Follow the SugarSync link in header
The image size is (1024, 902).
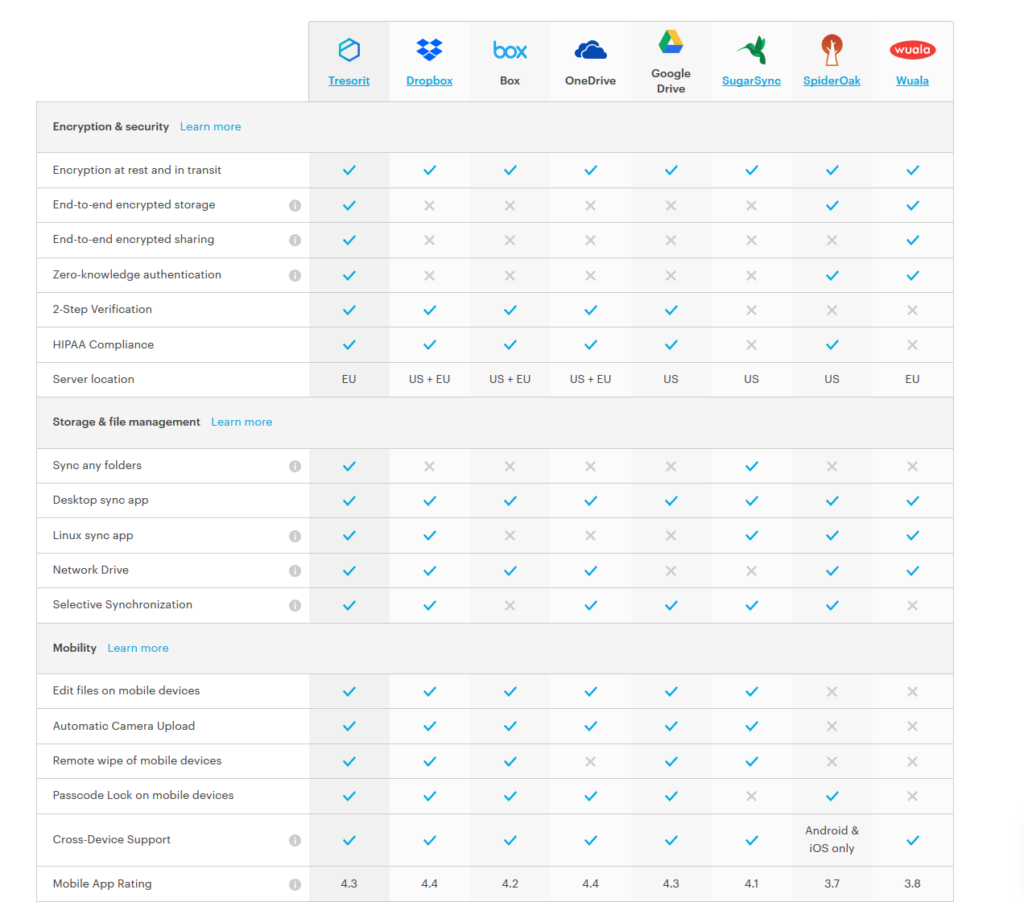point(751,81)
